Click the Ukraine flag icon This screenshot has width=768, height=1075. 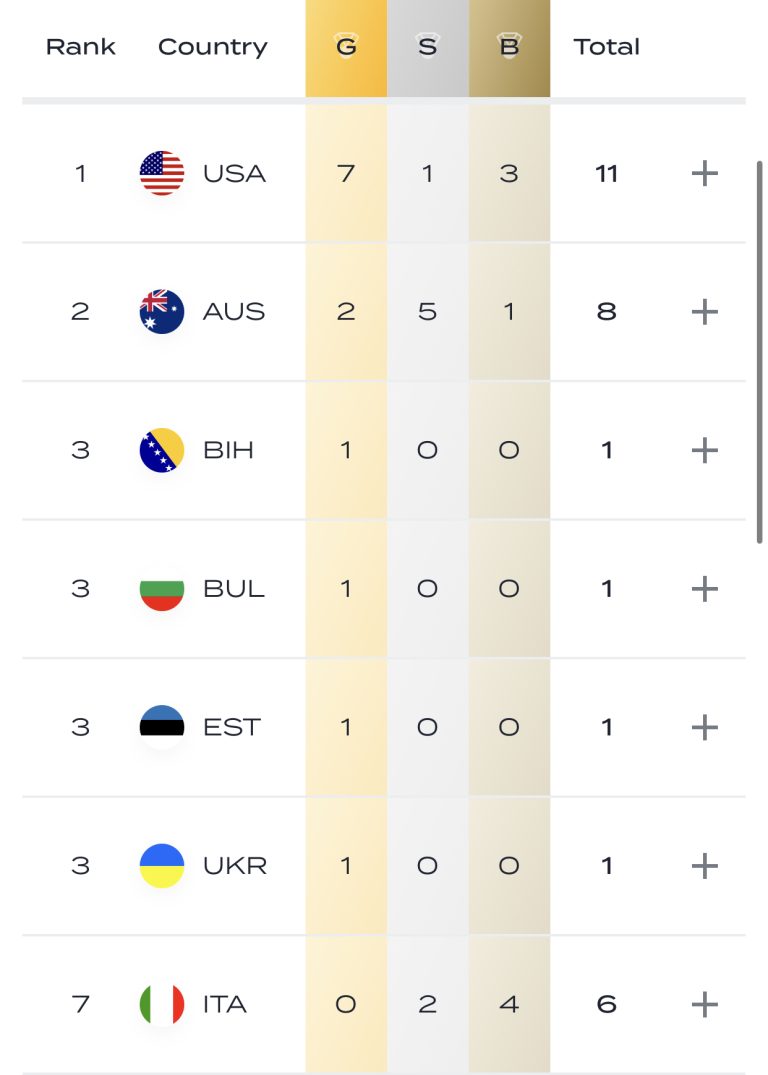(x=162, y=865)
